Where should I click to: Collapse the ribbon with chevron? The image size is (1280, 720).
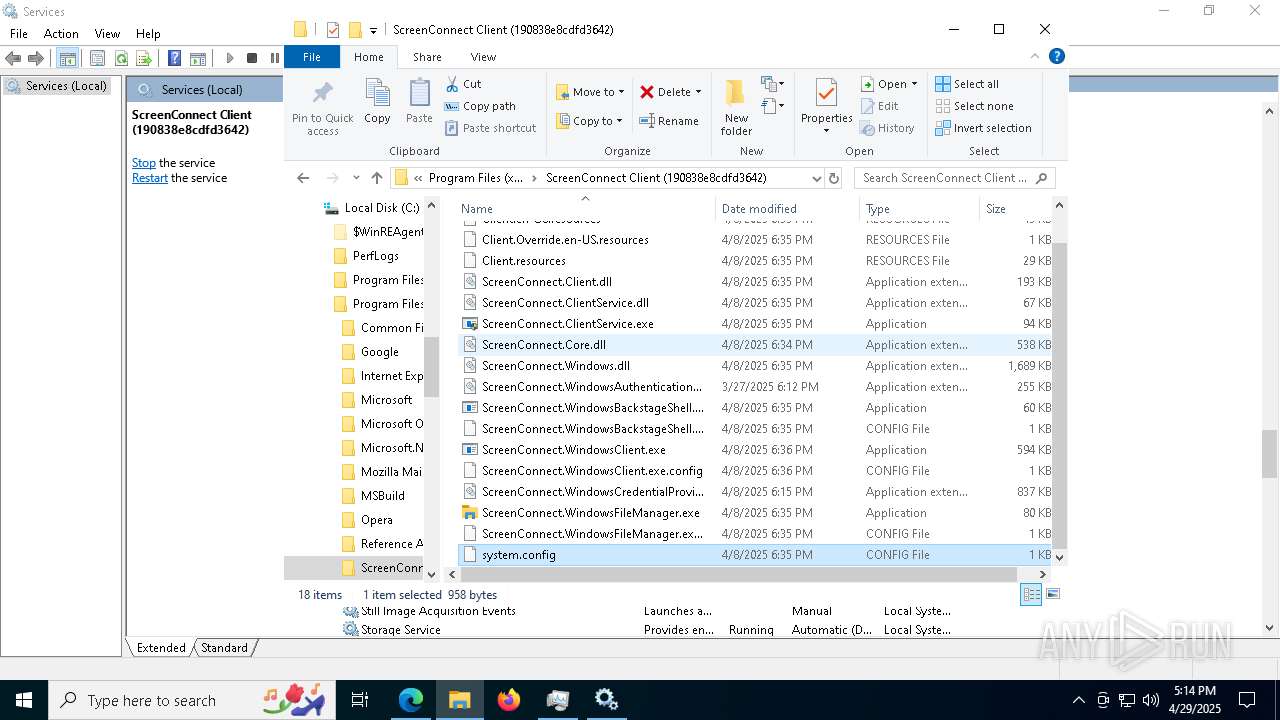click(x=1035, y=56)
